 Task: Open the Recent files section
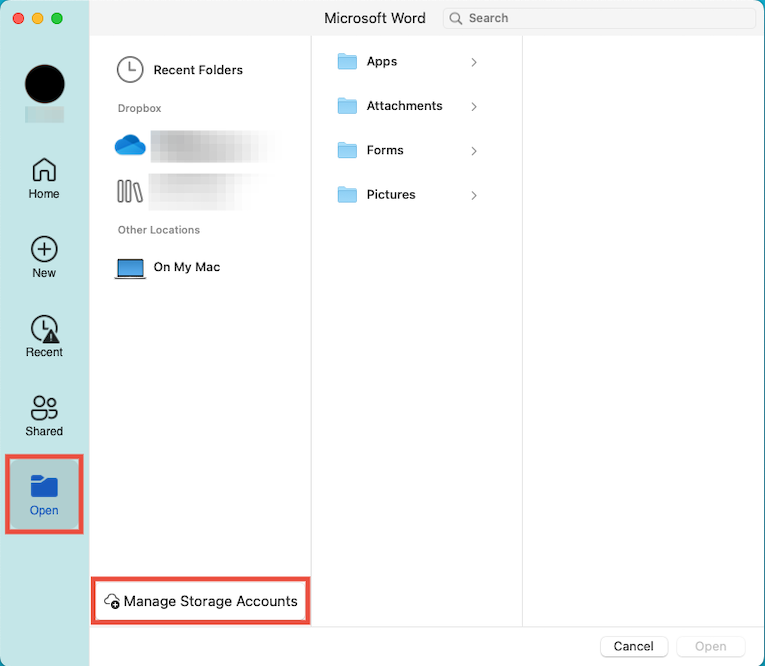[x=44, y=337]
